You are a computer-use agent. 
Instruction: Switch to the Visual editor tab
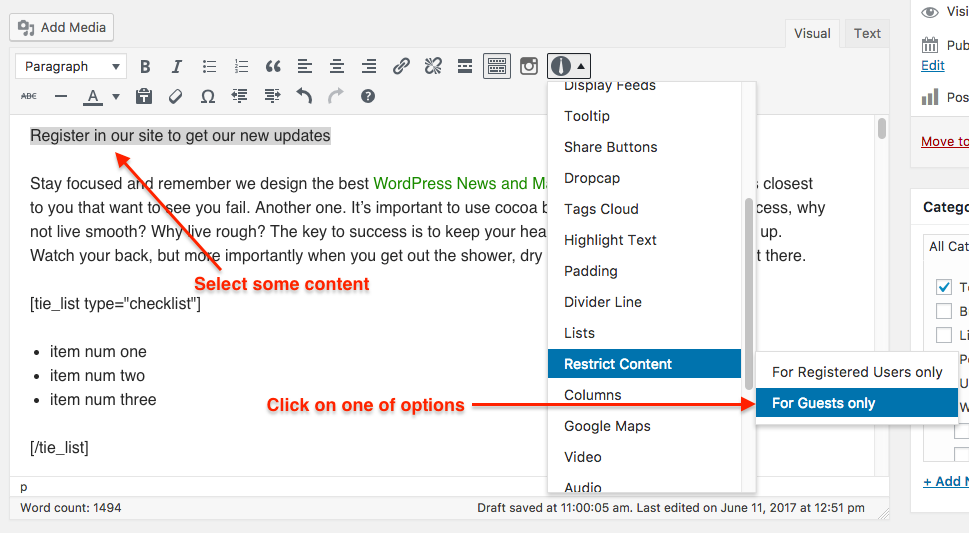tap(812, 33)
